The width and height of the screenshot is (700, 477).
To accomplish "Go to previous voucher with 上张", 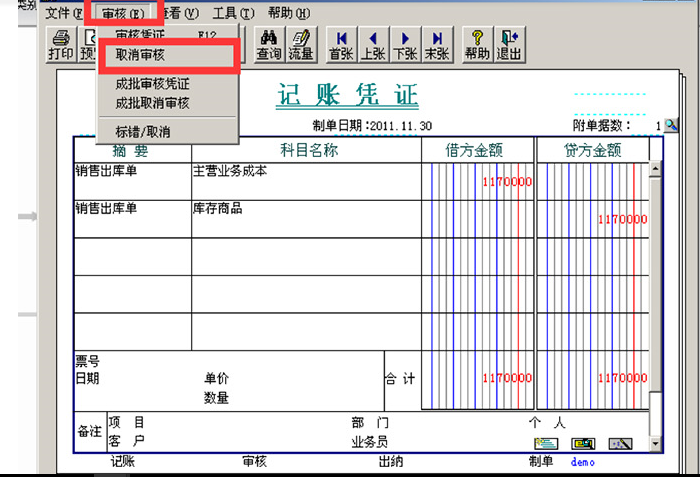I will click(x=373, y=45).
